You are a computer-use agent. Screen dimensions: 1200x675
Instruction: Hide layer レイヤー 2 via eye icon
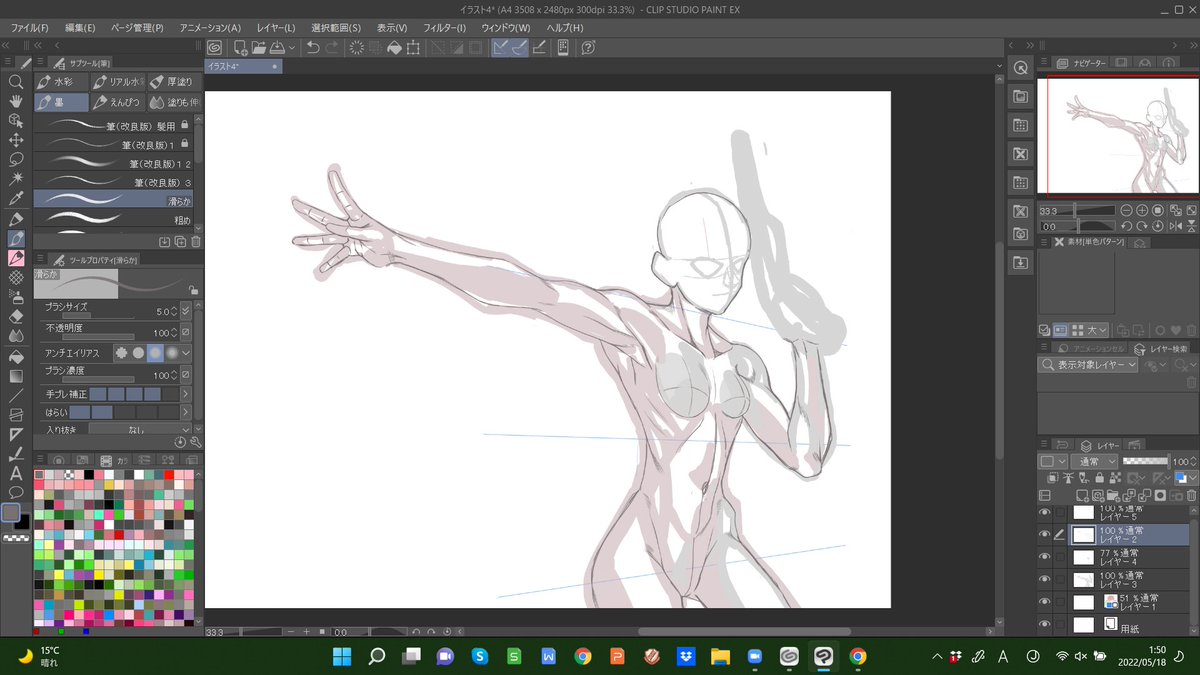(1045, 535)
